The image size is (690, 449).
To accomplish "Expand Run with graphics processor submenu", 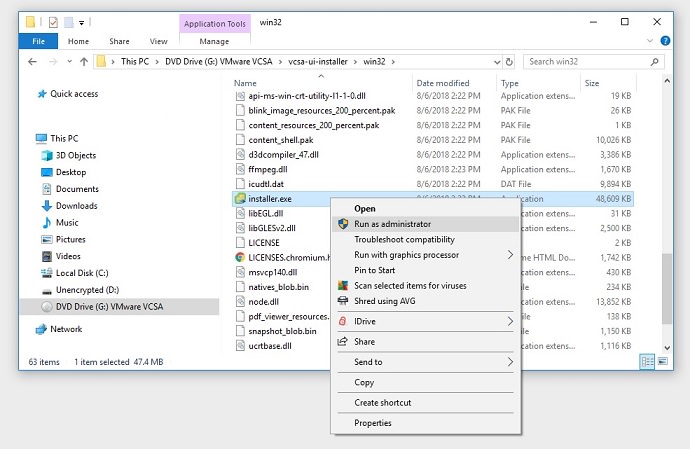I will pos(510,255).
